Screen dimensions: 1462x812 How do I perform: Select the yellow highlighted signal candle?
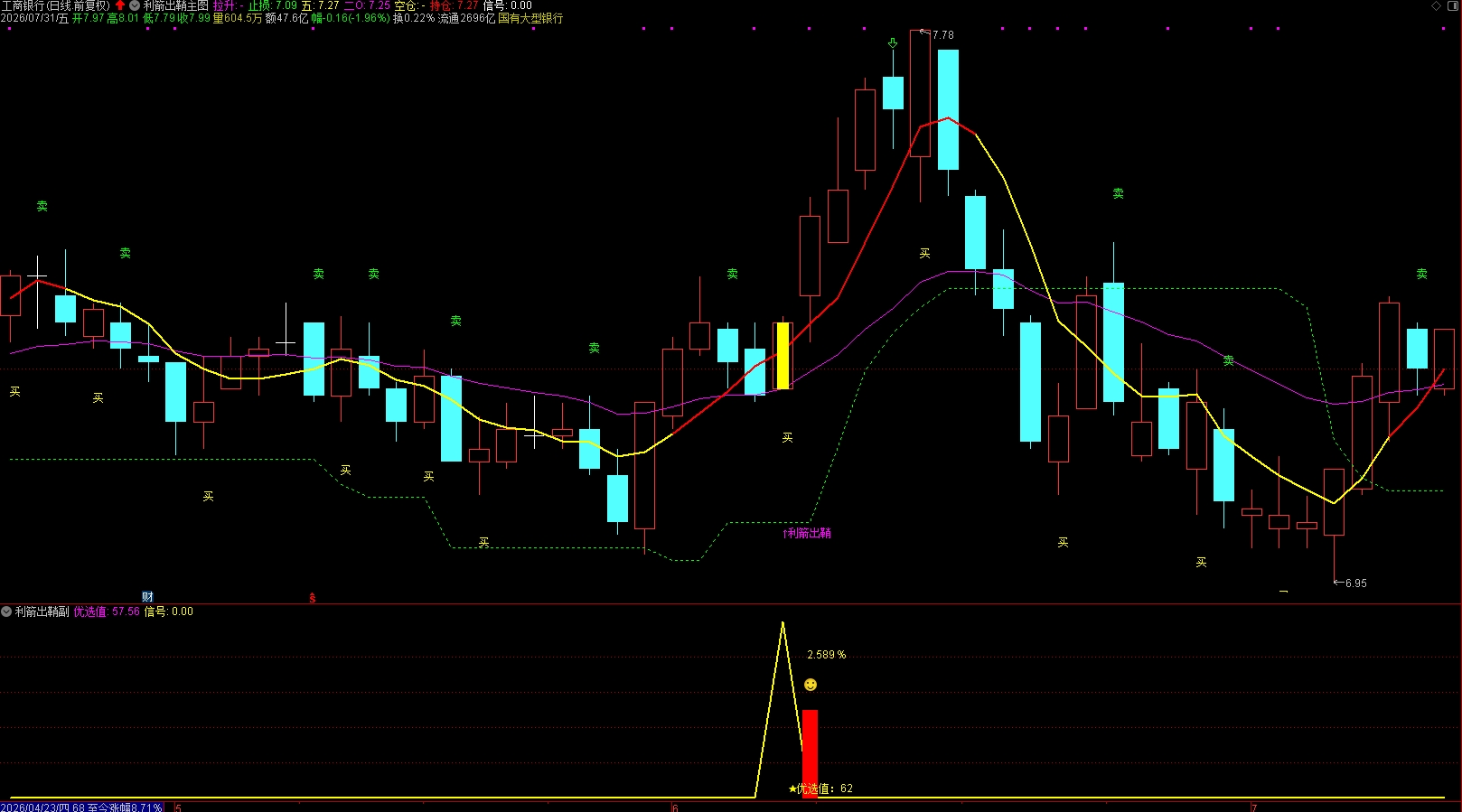pyautogui.click(x=783, y=356)
